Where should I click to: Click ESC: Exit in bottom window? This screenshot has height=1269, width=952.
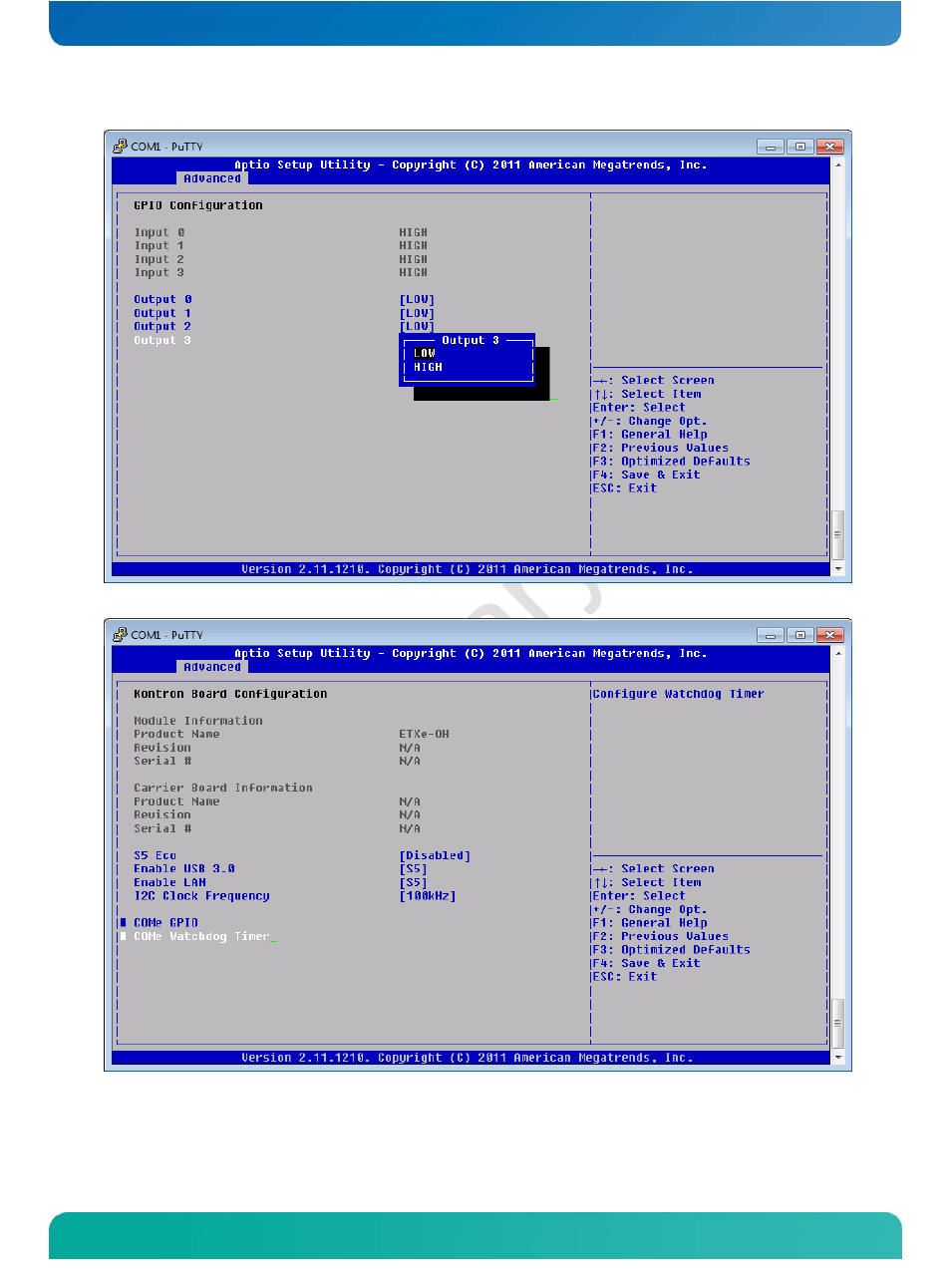tap(625, 976)
